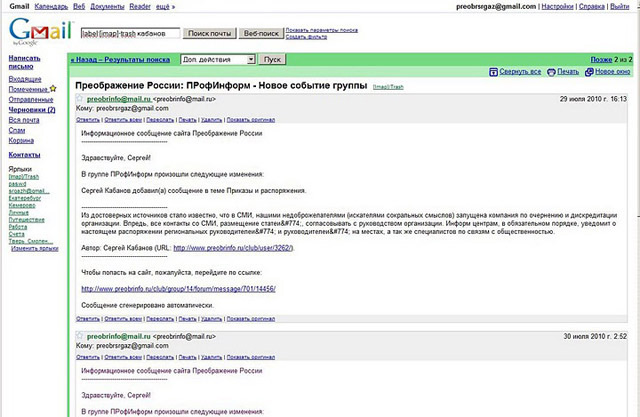Click Создать фильтр link

click(306, 37)
